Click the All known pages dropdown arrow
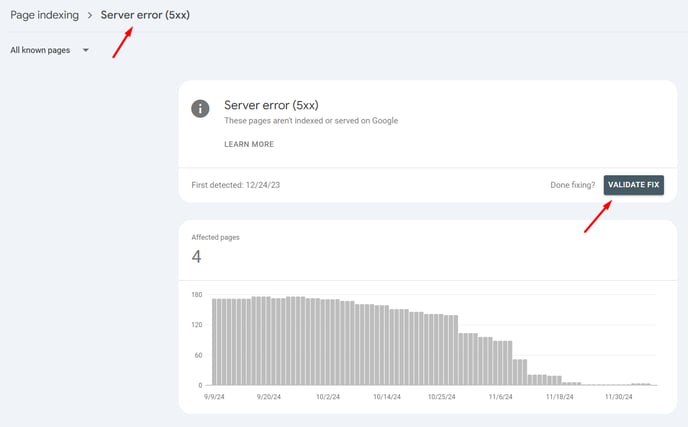This screenshot has width=688, height=427. [86, 50]
